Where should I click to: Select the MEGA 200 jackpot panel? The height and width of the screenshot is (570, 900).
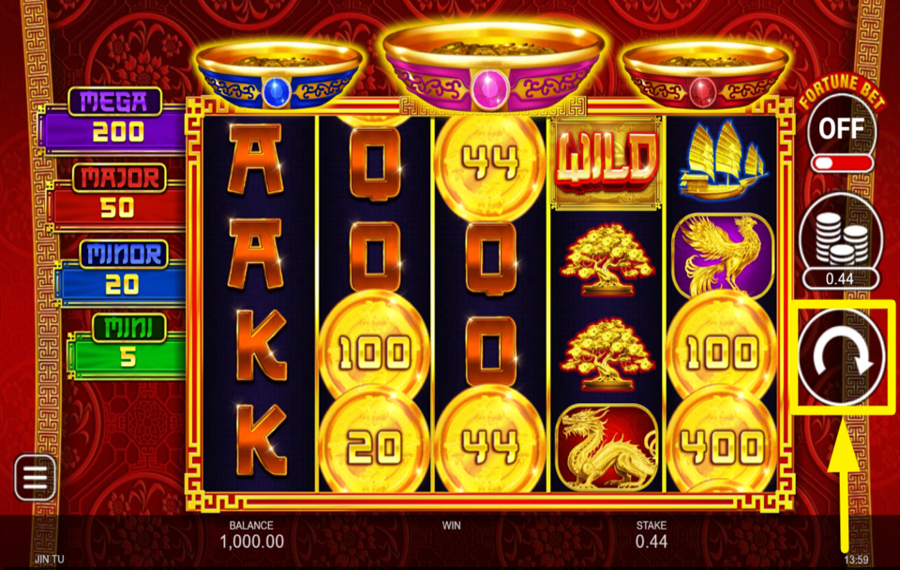coord(114,121)
